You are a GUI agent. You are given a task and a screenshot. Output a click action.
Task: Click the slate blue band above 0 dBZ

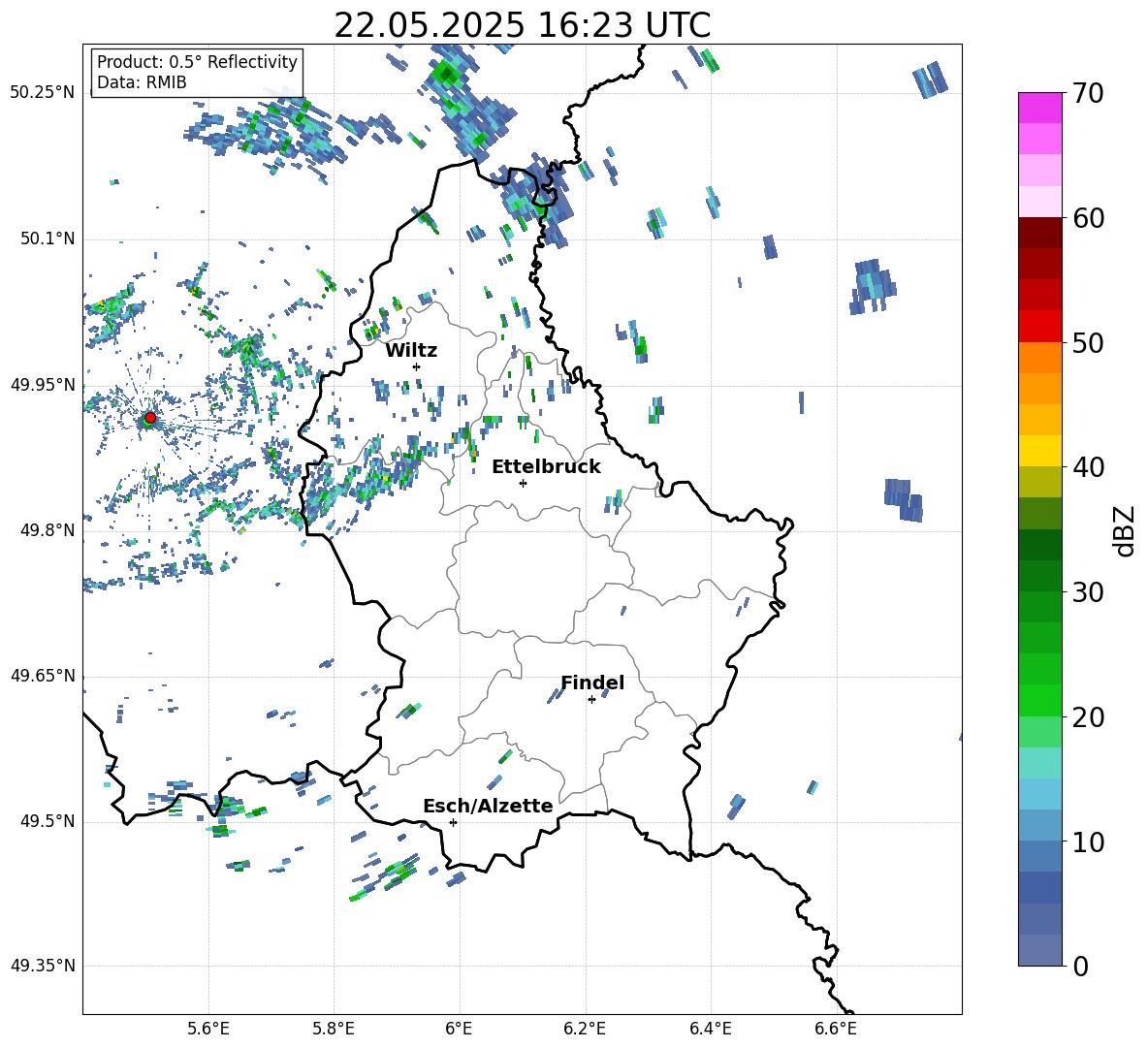1039,950
